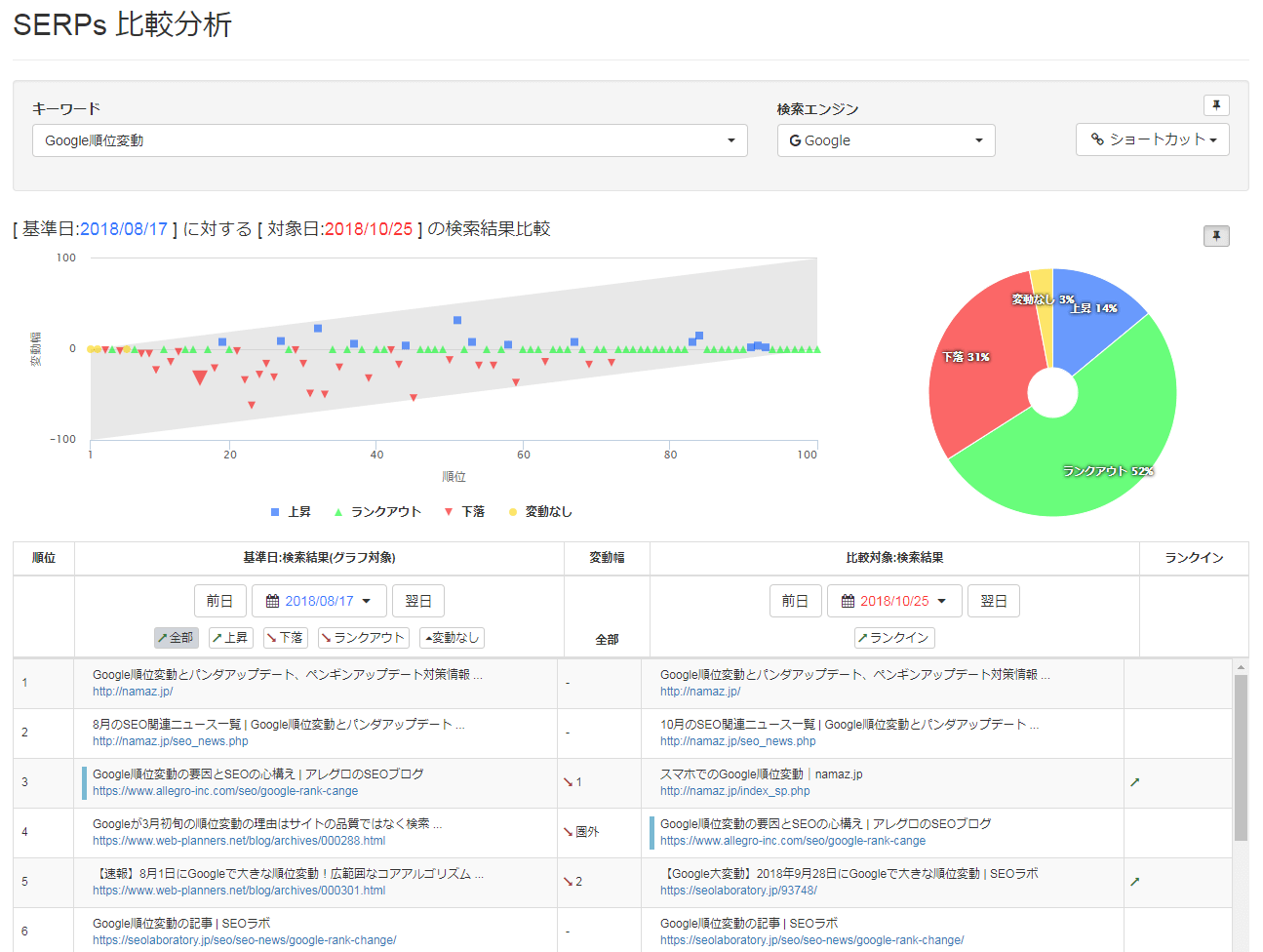Open comparison link seolaboratory.jp/93748/
This screenshot has width=1263, height=952.
(x=738, y=891)
